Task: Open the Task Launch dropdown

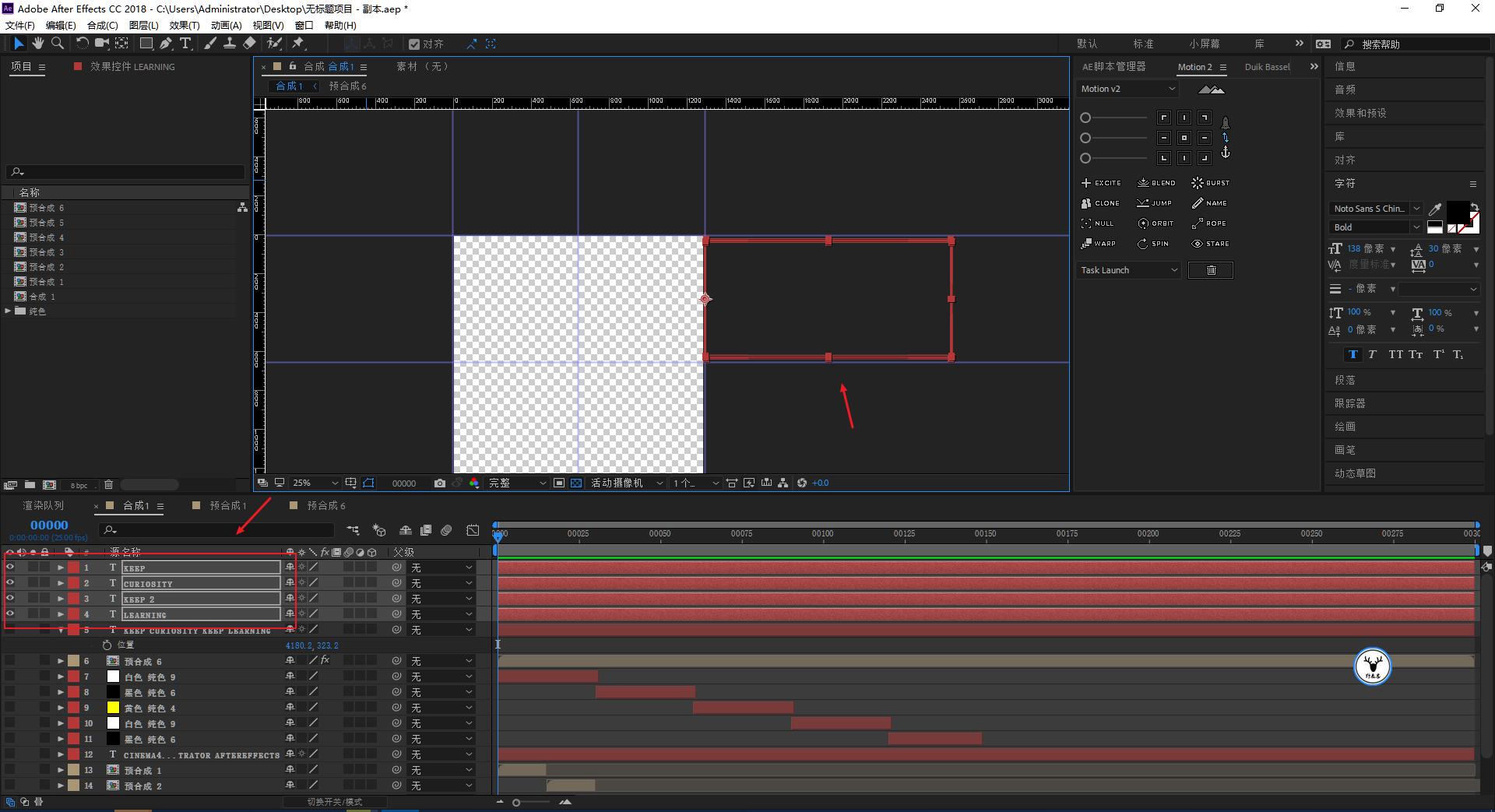Action: 1128,270
